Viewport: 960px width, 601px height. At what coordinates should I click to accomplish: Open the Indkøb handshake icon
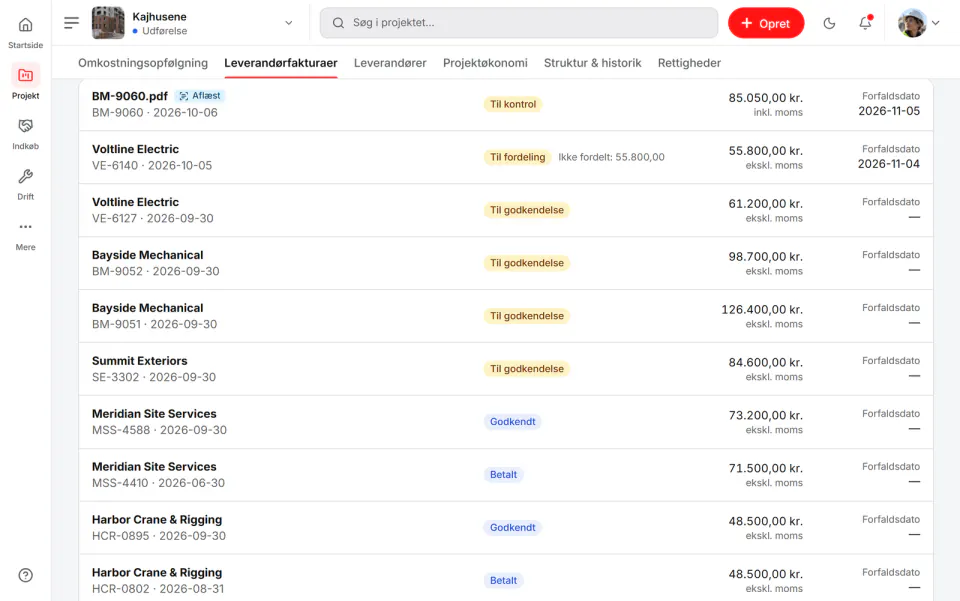point(25,126)
